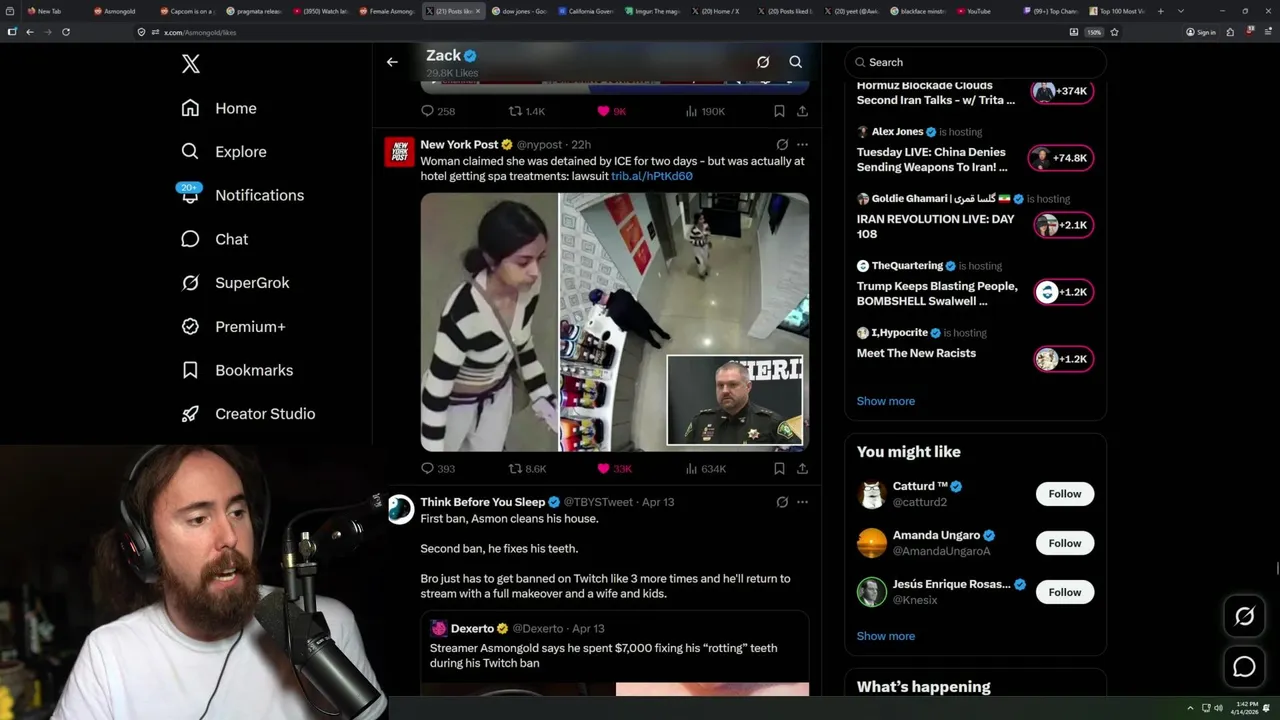Click the Grok icon in Zack's header
Screen dimensions: 1280x720
[763, 62]
